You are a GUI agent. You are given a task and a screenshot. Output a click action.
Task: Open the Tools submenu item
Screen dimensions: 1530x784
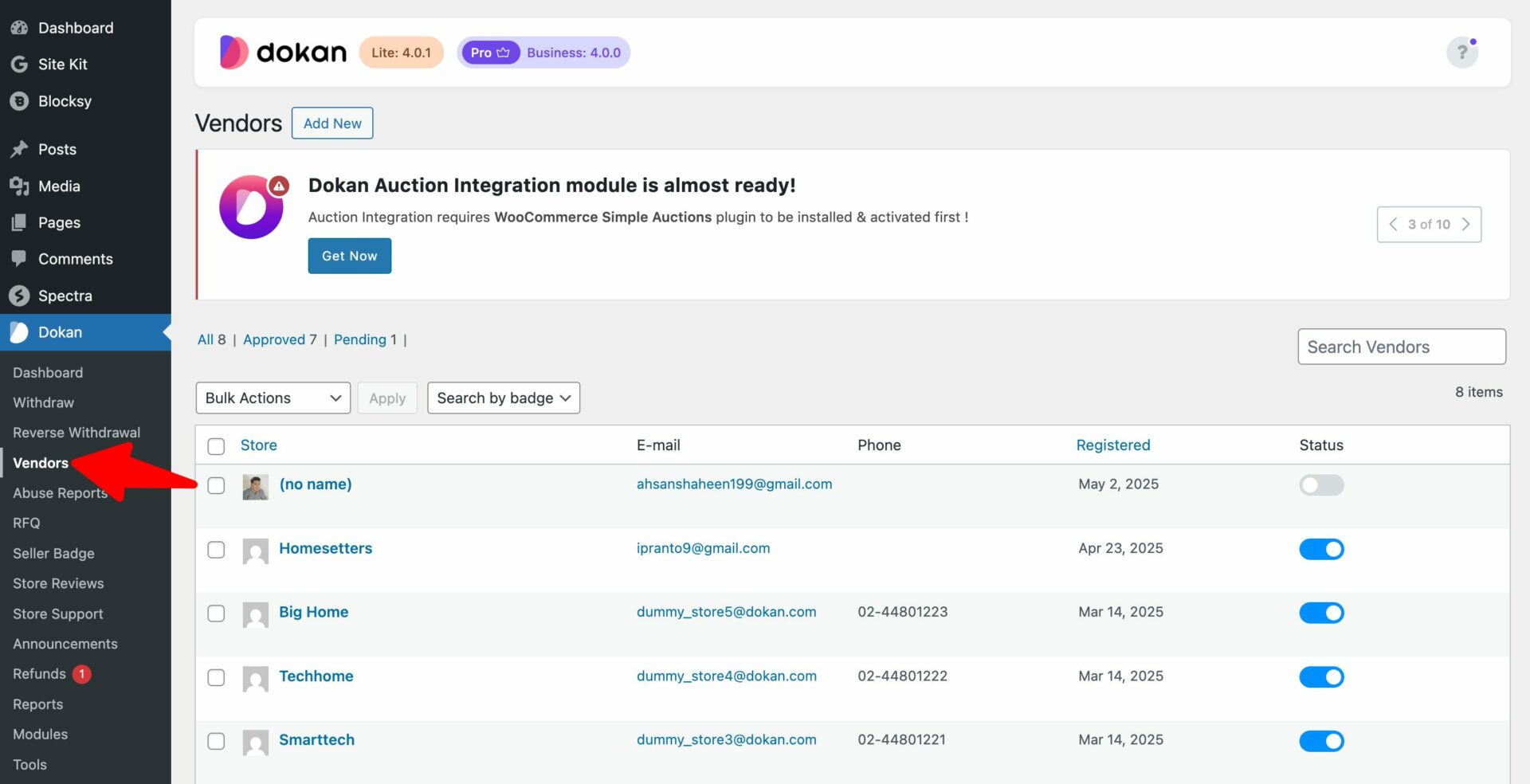pyautogui.click(x=29, y=764)
